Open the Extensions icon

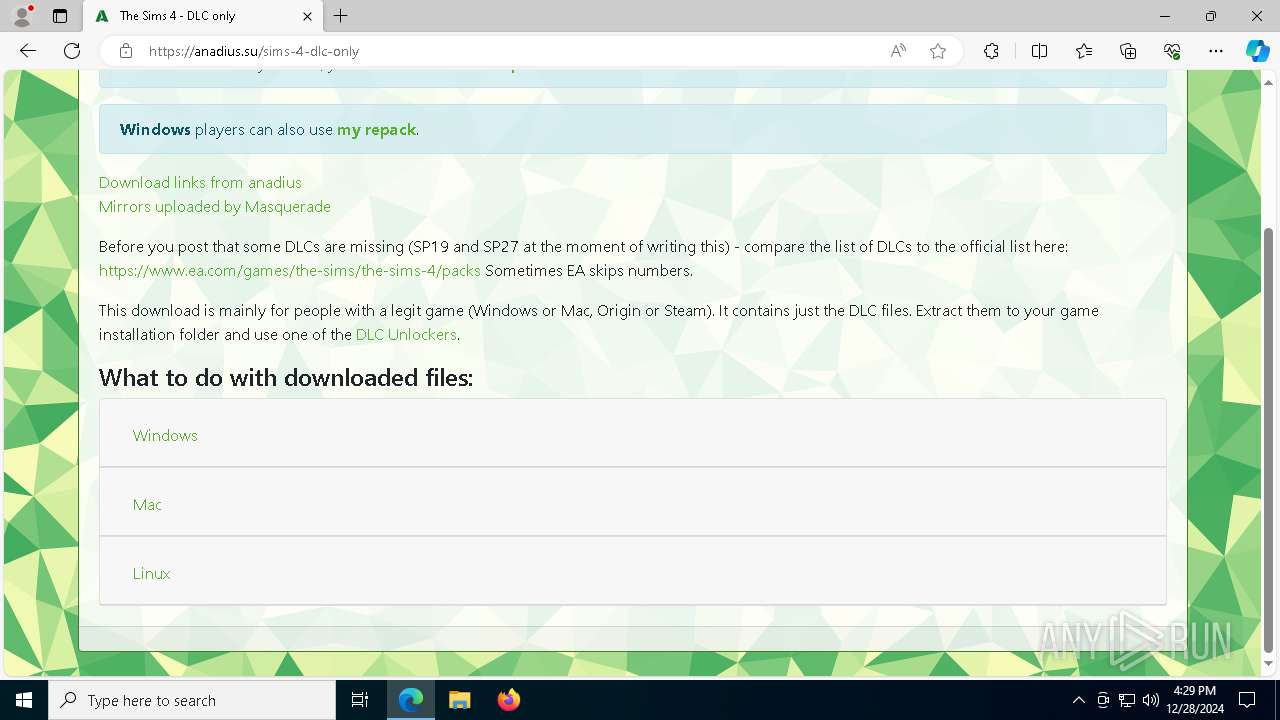click(991, 51)
